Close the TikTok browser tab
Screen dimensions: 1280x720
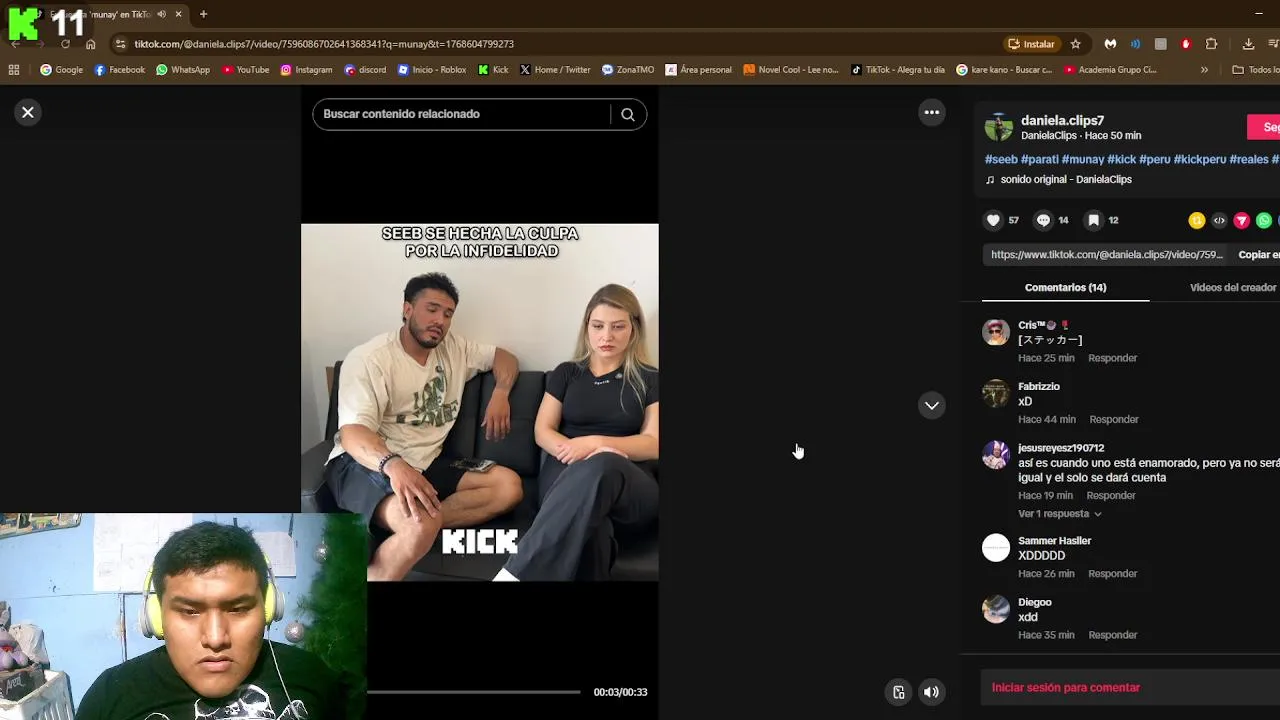(178, 14)
